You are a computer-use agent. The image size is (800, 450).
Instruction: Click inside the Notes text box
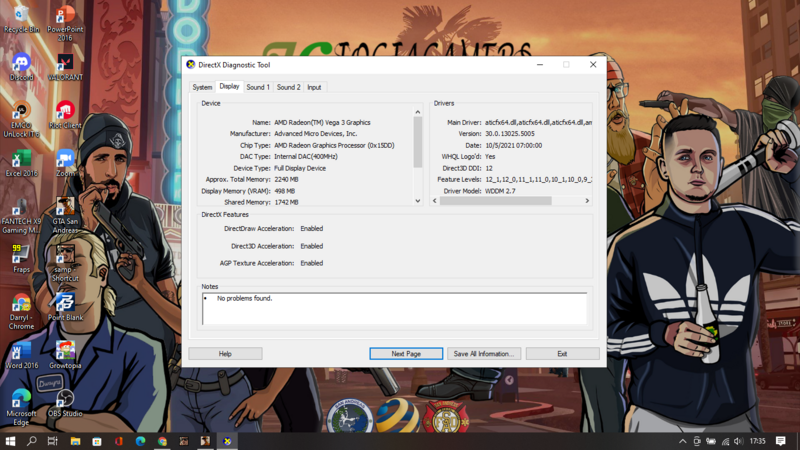click(x=394, y=308)
